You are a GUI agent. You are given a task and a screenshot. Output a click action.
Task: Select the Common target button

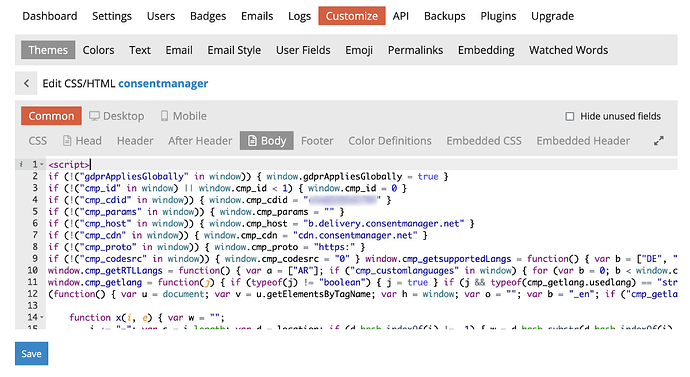click(51, 116)
